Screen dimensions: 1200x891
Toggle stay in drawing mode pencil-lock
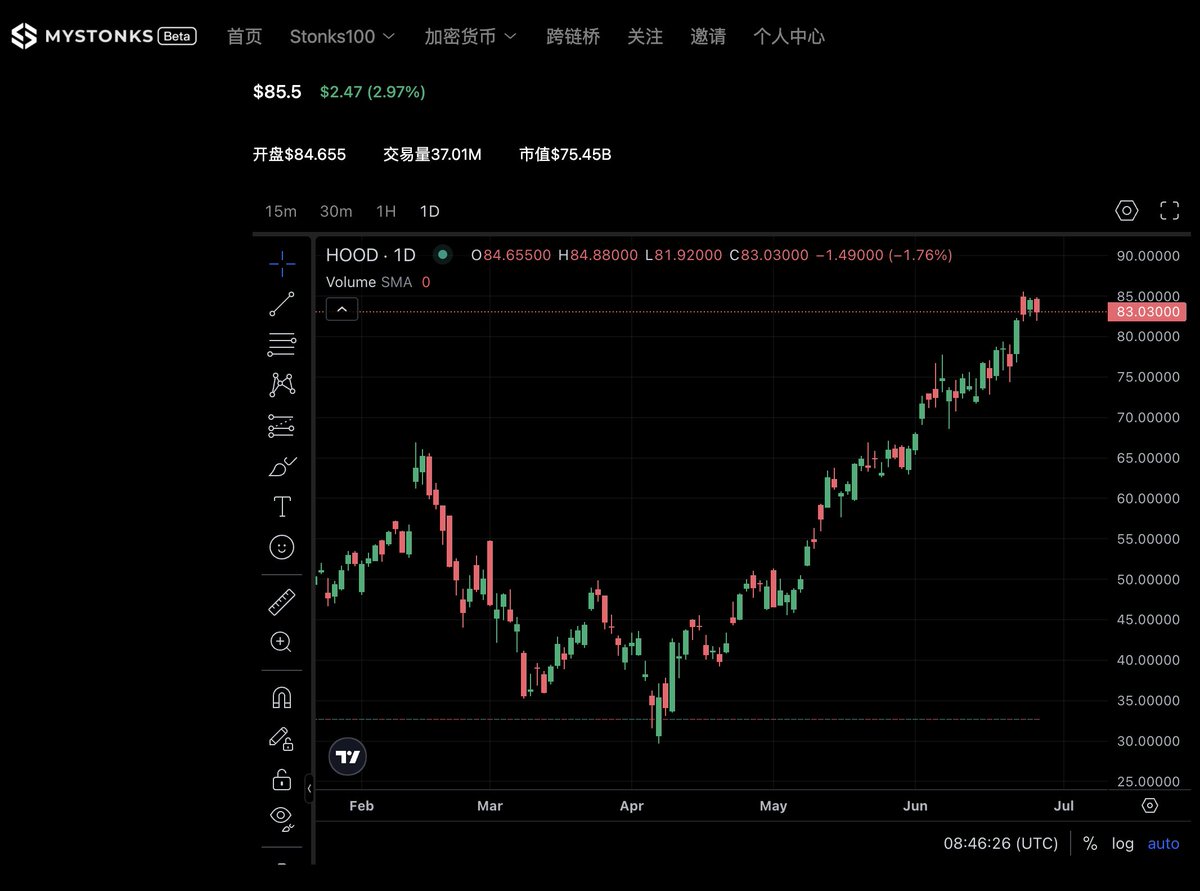[282, 739]
